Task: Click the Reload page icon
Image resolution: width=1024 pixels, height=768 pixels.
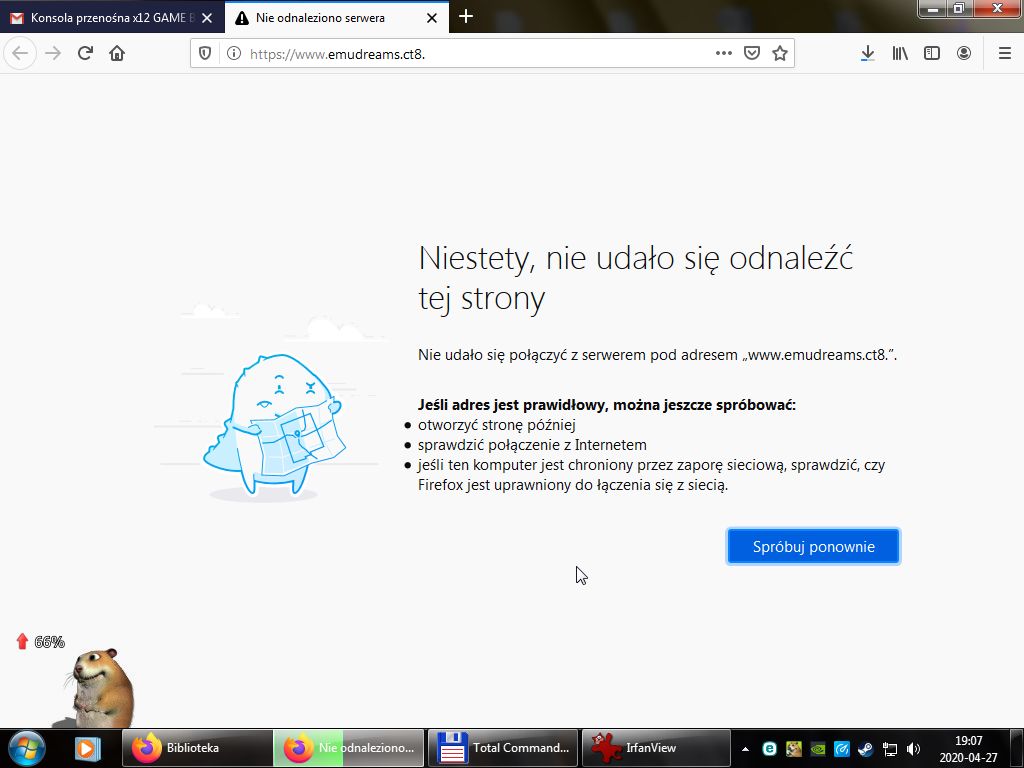Action: [x=85, y=54]
